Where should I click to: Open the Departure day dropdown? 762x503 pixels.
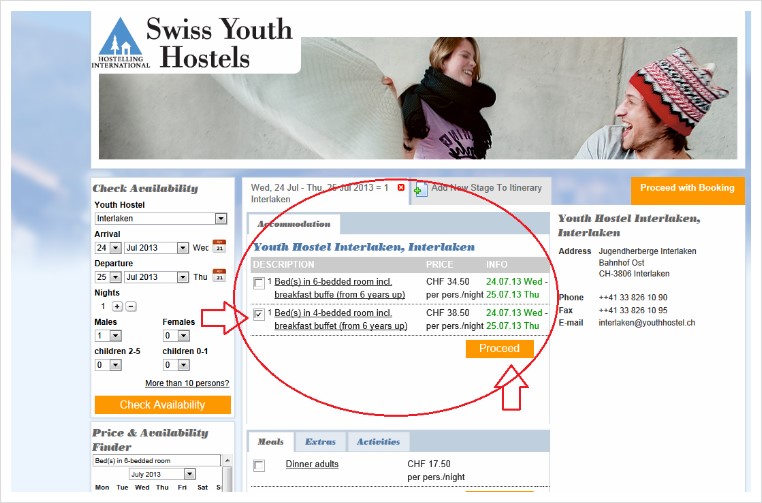coord(116,277)
